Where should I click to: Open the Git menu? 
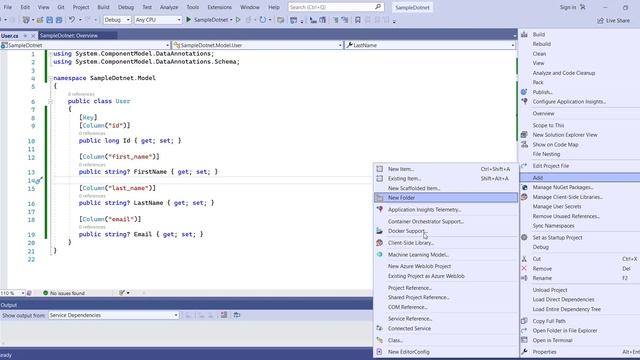(x=61, y=7)
